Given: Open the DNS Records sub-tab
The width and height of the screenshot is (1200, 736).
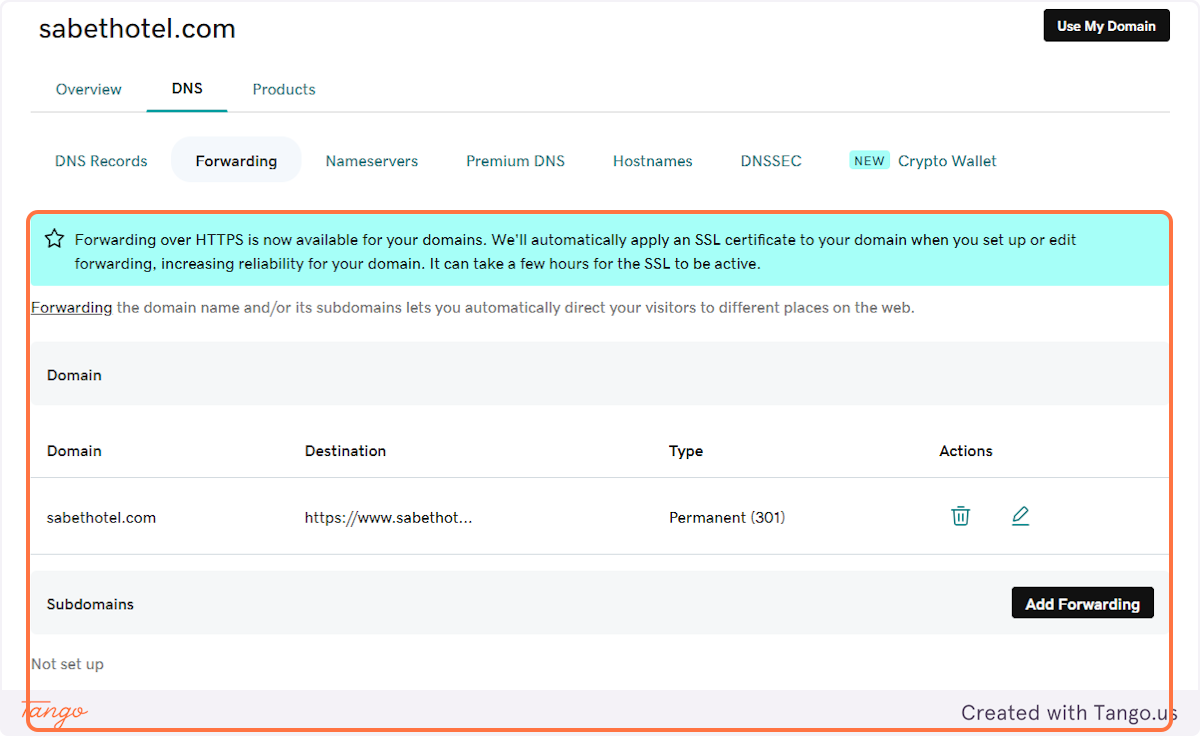Looking at the screenshot, I should (x=101, y=160).
